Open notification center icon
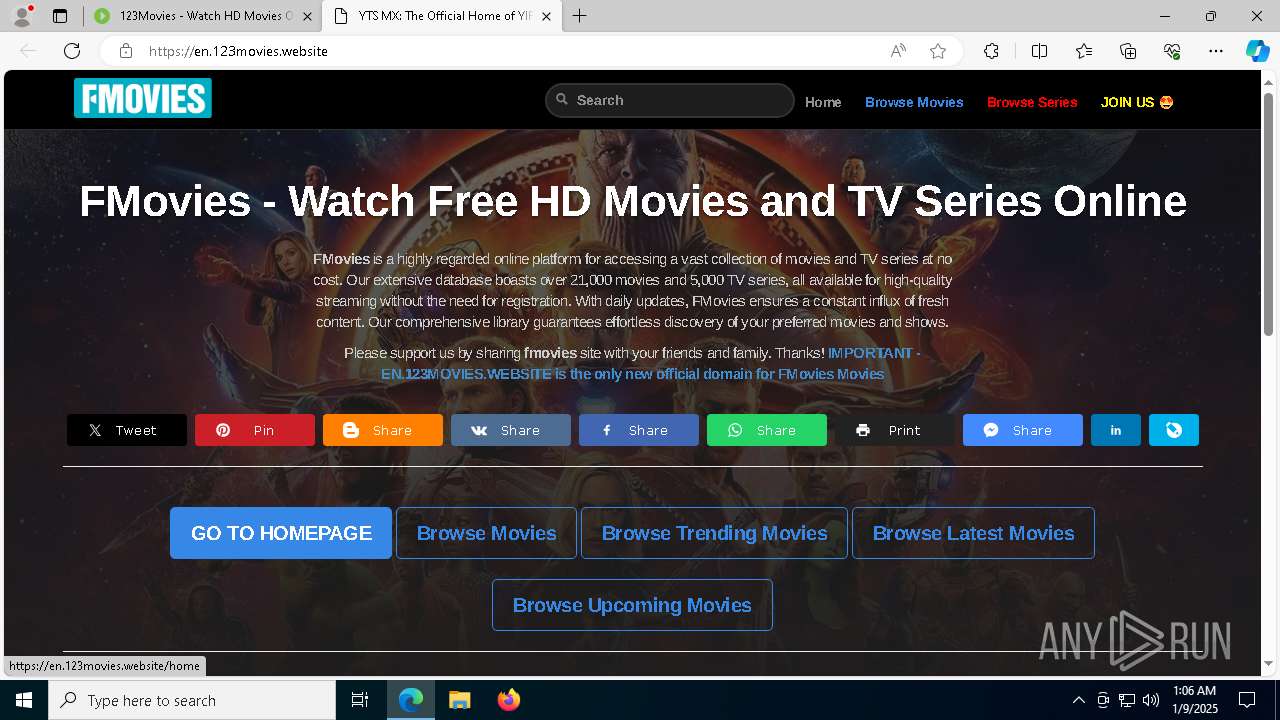1280x720 pixels. pos(1247,700)
